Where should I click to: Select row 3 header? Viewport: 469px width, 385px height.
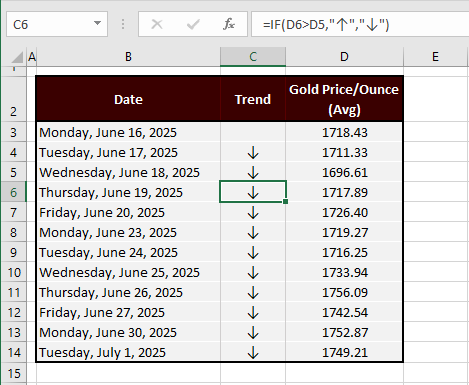[x=13, y=132]
